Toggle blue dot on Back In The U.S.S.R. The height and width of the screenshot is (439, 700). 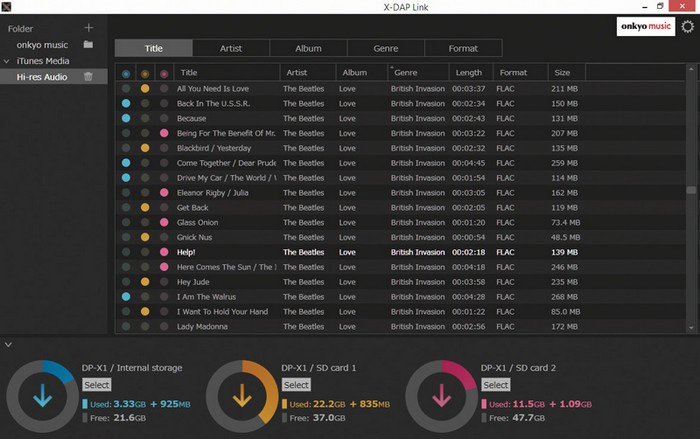click(x=126, y=103)
